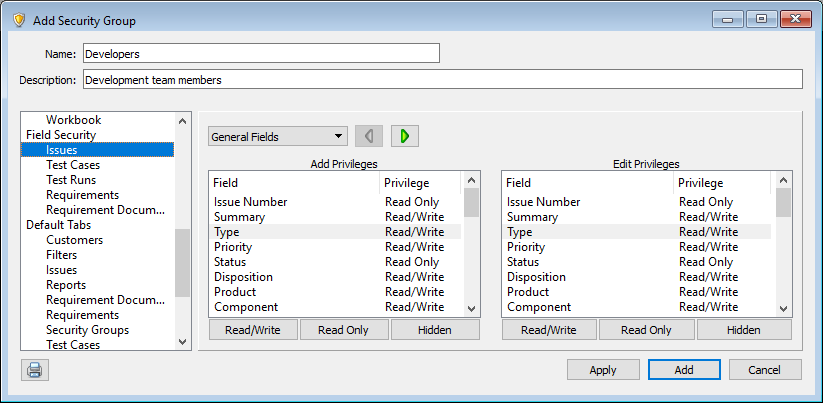Select Test Runs in the tree
Screen dimensions: 823x403
[70, 180]
